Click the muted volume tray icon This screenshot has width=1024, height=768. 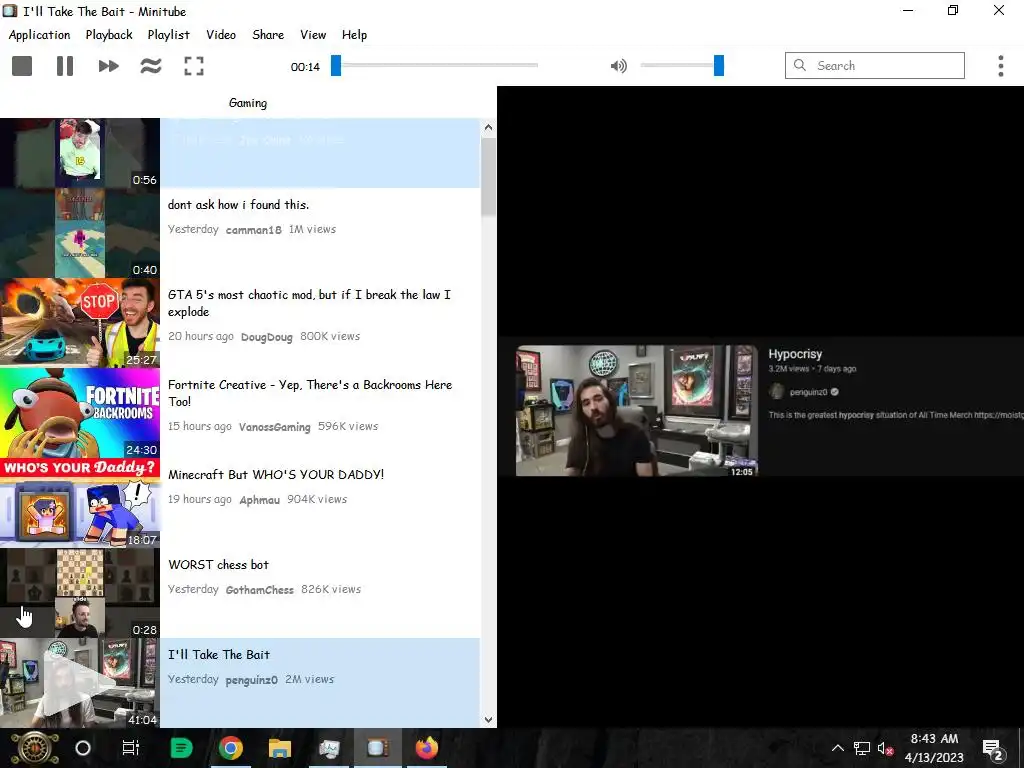[x=886, y=748]
